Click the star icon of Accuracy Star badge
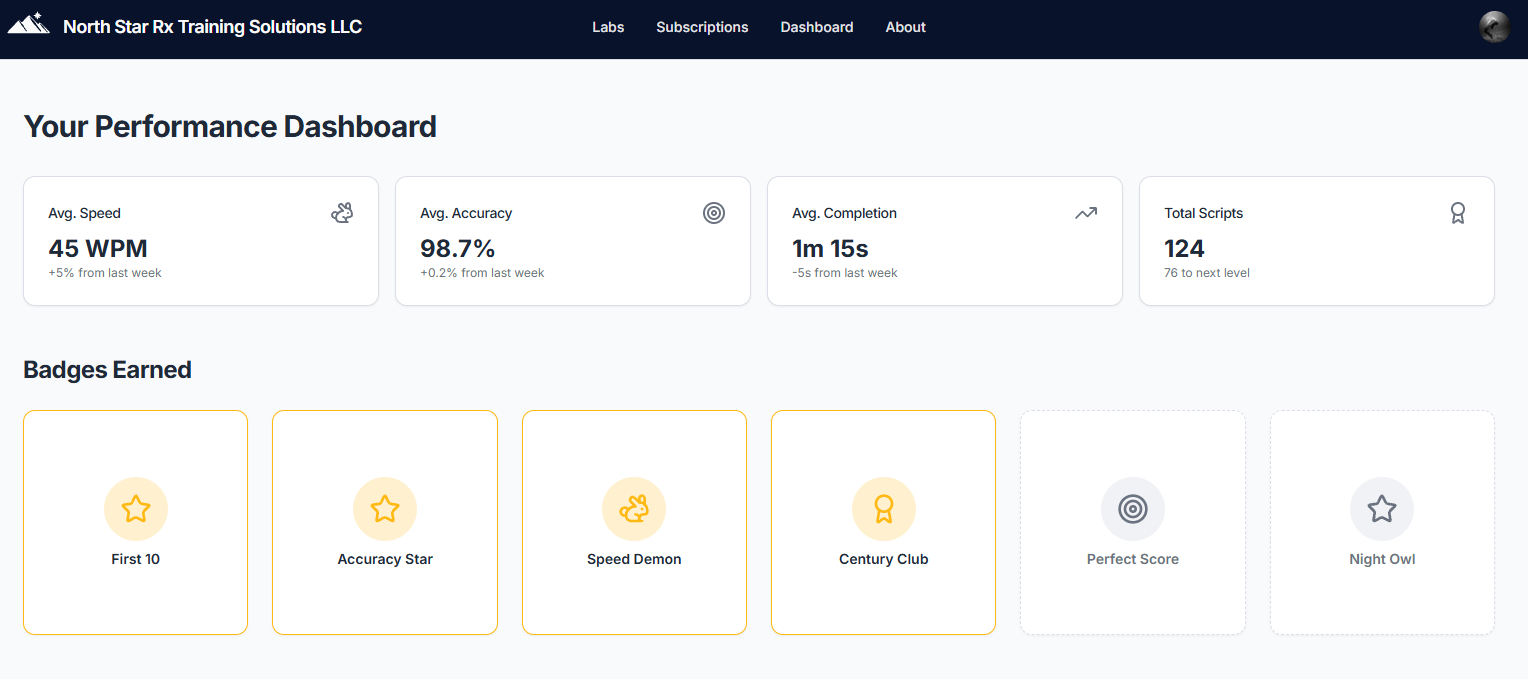The height and width of the screenshot is (679, 1528). click(385, 509)
